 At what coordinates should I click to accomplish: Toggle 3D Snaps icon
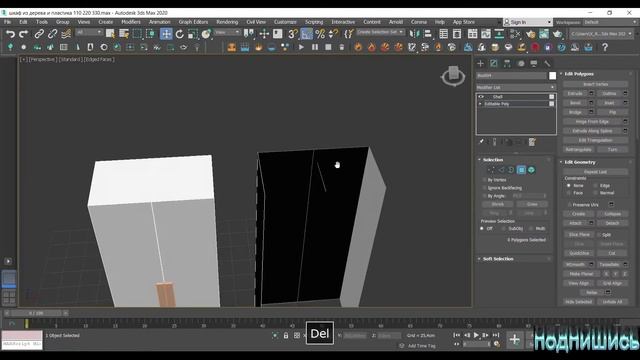293,34
